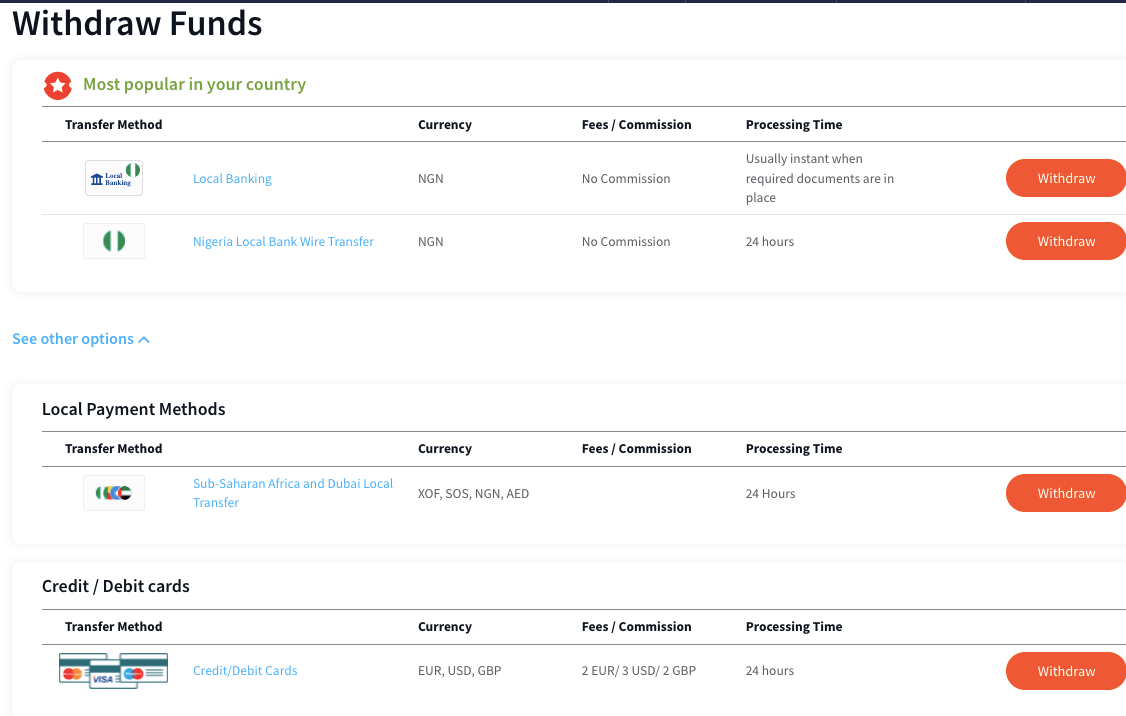Image resolution: width=1126 pixels, height=716 pixels.
Task: Click the Local Payment Methods heading
Action: (x=134, y=409)
